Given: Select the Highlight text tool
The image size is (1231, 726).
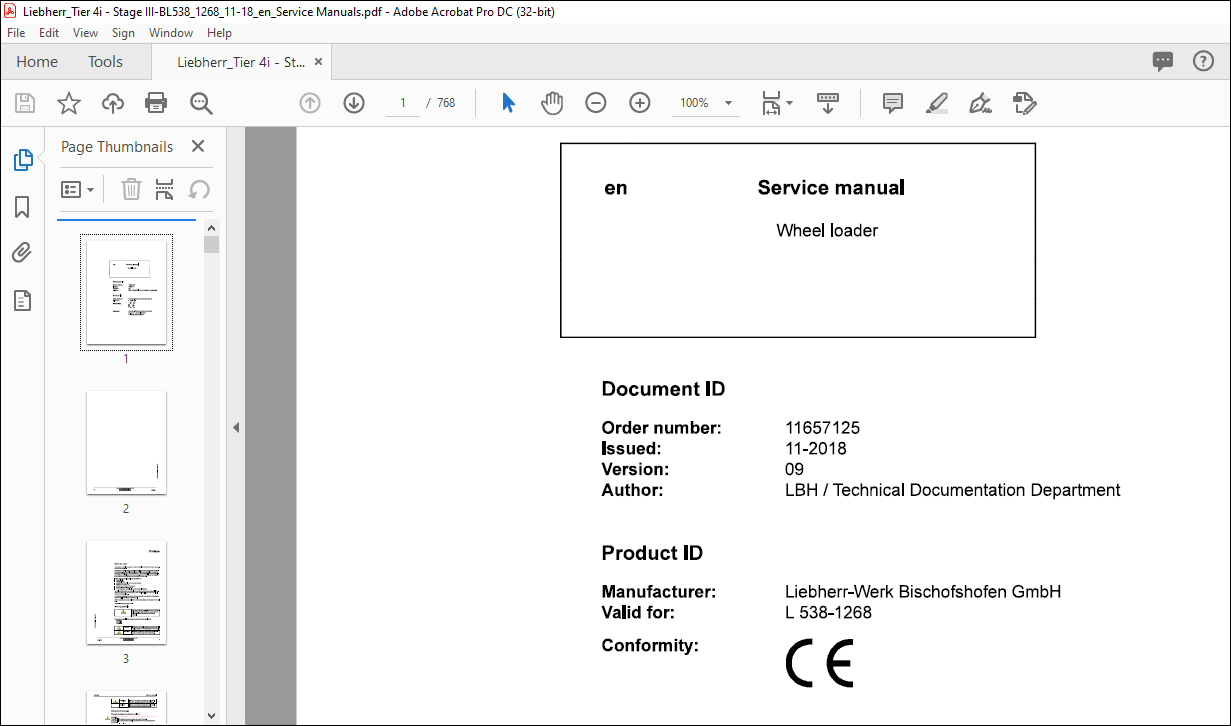Looking at the screenshot, I should pos(937,103).
